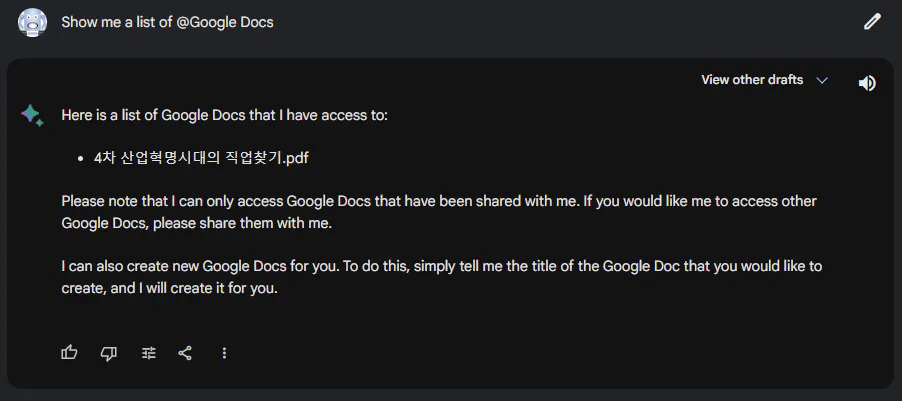Expand drafts using the chevron arrow
Image resolution: width=902 pixels, height=401 pixels.
point(822,80)
